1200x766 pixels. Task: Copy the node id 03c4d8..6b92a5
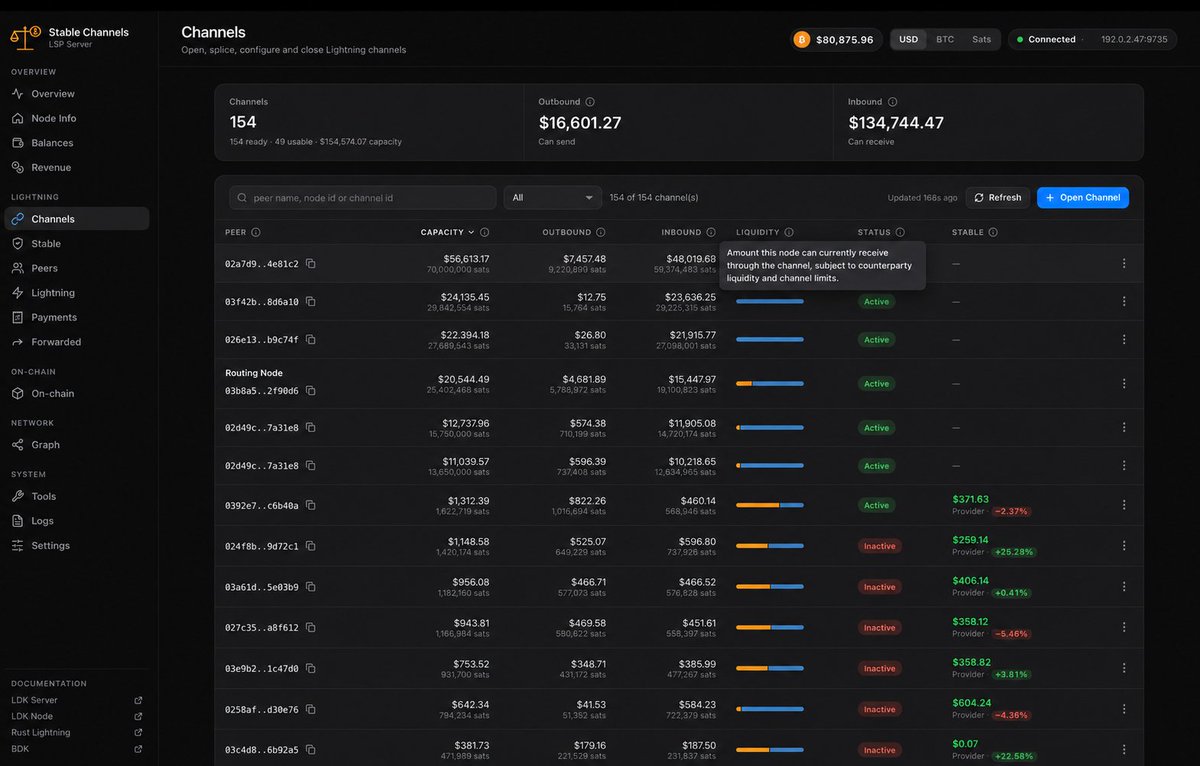click(x=311, y=750)
